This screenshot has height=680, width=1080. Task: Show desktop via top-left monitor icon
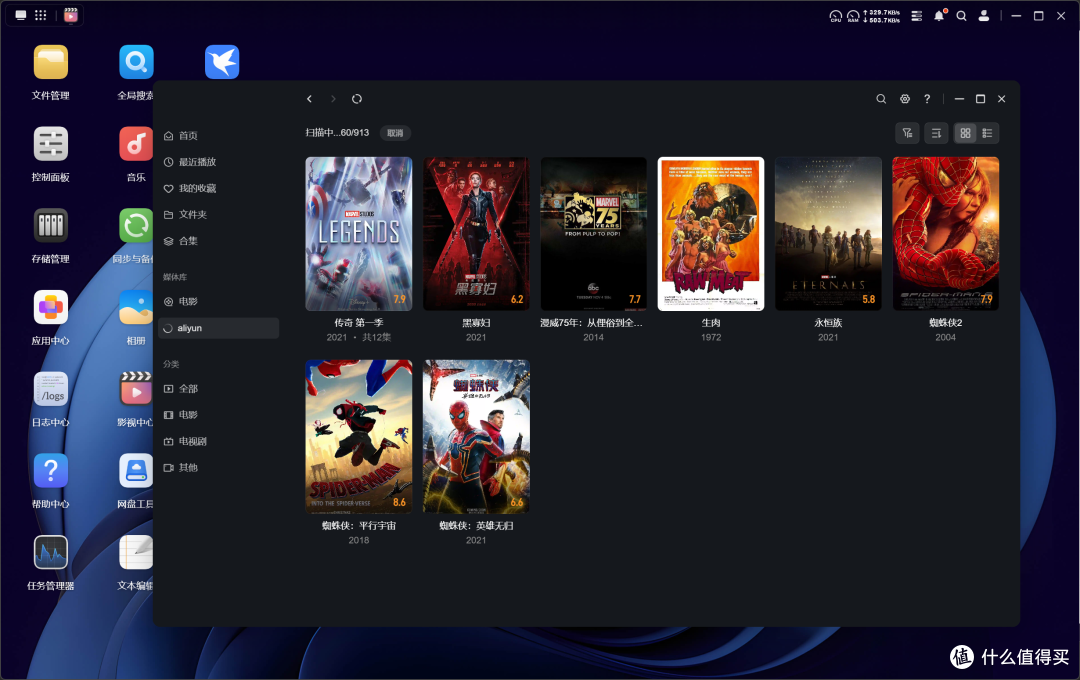click(21, 15)
